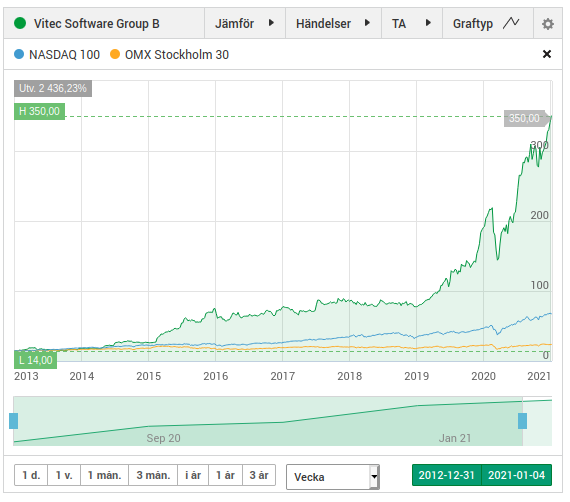Click the 100 y-axis value
The height and width of the screenshot is (502, 570).
coord(539,285)
